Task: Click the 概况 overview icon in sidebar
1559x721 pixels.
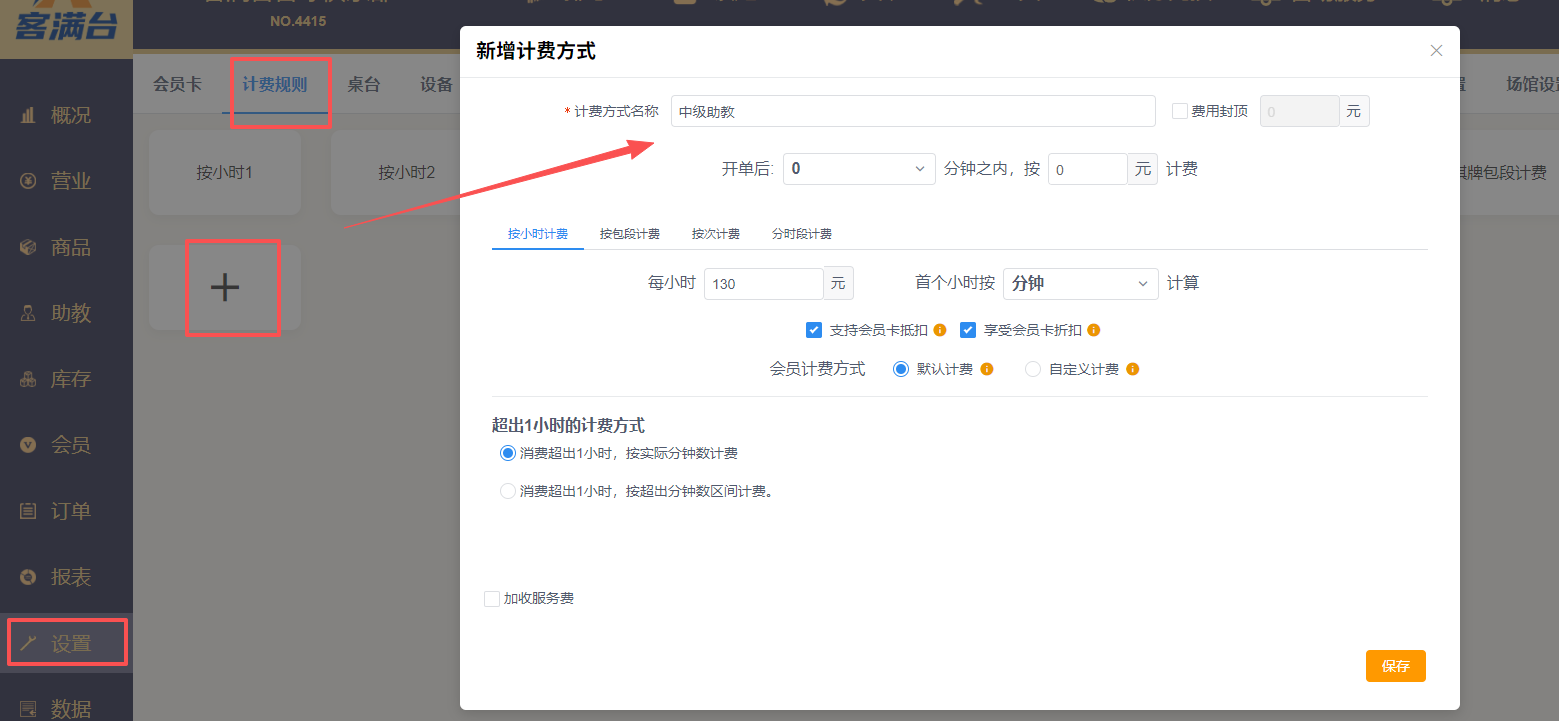Action: click(x=29, y=116)
